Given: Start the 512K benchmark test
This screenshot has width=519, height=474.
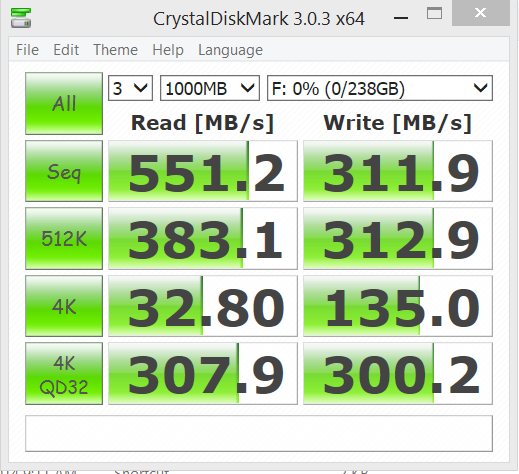Looking at the screenshot, I should pos(64,238).
